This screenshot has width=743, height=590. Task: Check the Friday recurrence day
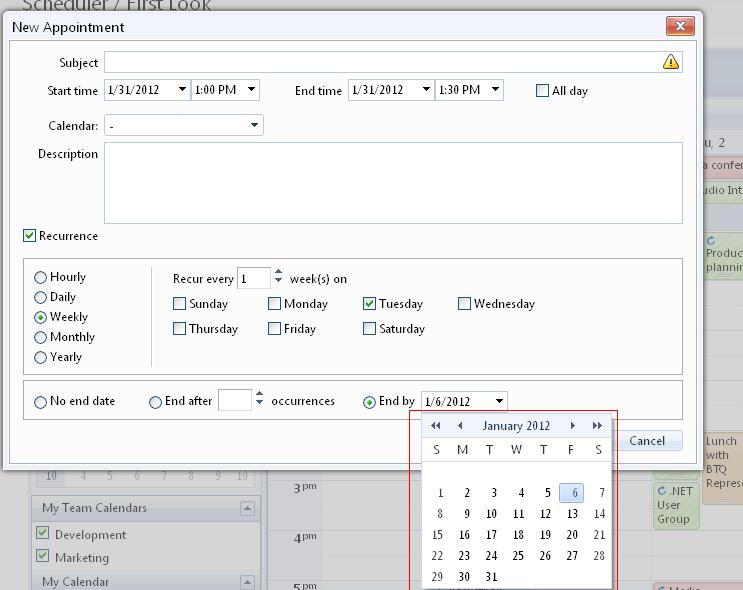274,329
